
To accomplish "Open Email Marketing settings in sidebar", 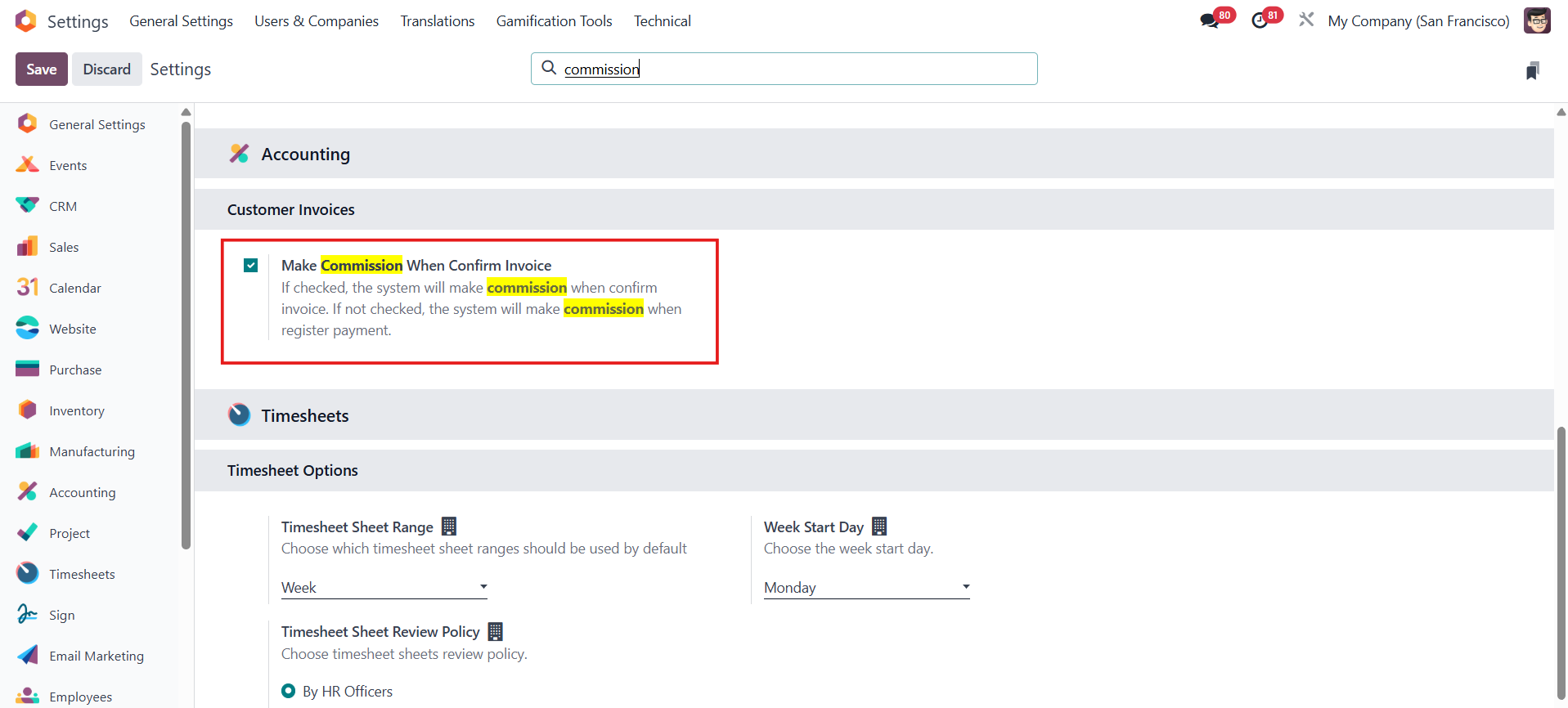I will pyautogui.click(x=96, y=656).
